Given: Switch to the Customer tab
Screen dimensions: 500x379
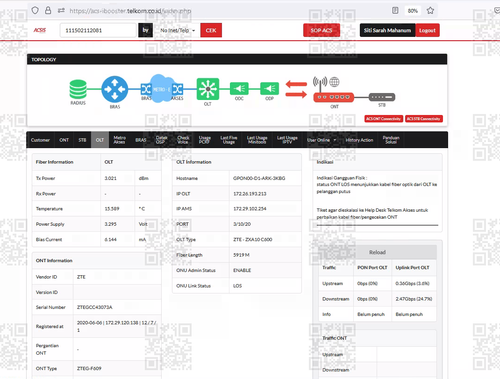Looking at the screenshot, I should pyautogui.click(x=40, y=140).
